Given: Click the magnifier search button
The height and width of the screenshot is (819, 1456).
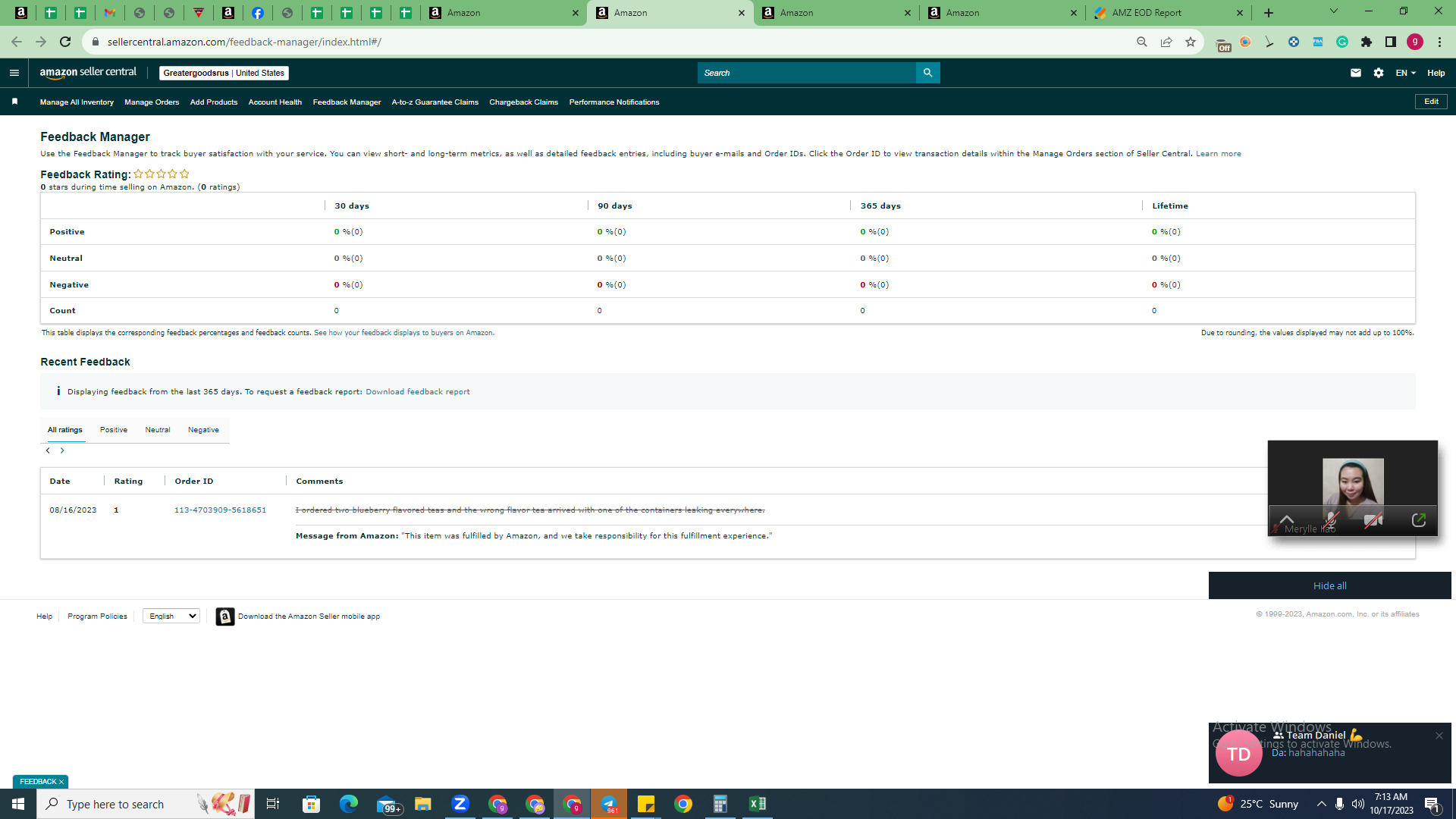Looking at the screenshot, I should 927,73.
